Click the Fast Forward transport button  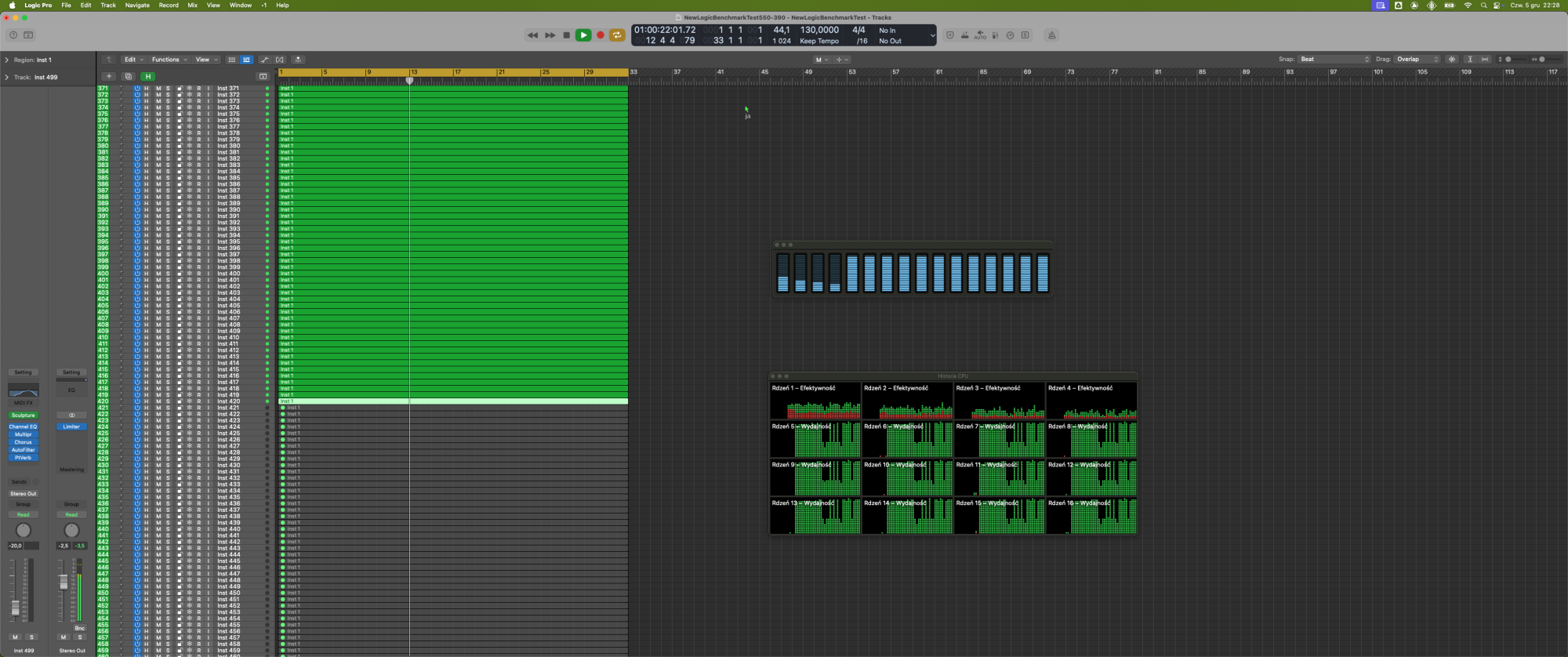pyautogui.click(x=550, y=35)
